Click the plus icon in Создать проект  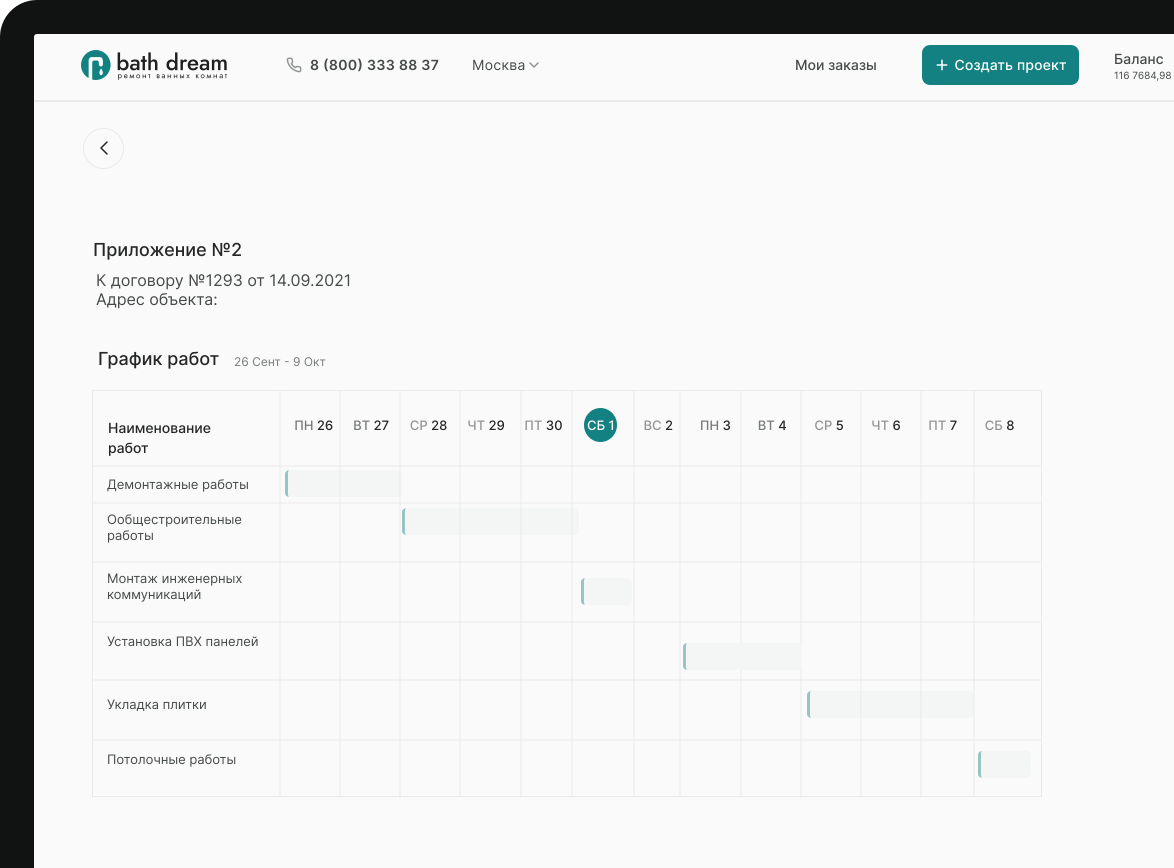click(941, 65)
